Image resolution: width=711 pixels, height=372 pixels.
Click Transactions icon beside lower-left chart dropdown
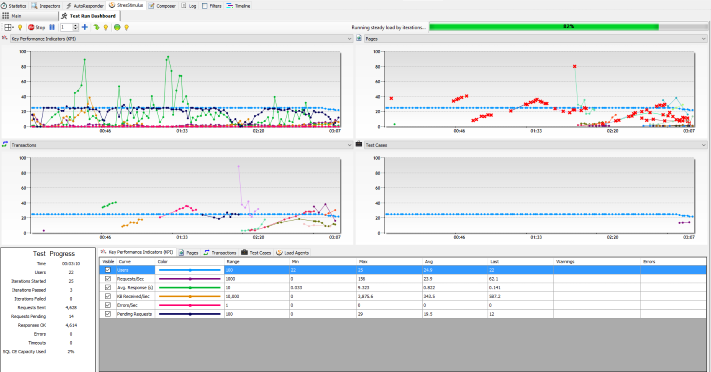(x=5, y=144)
